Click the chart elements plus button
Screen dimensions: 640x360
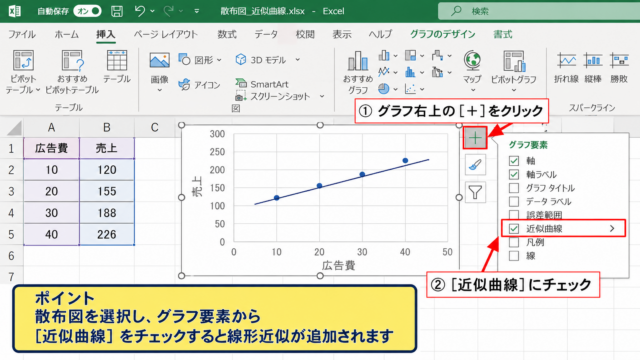[475, 138]
